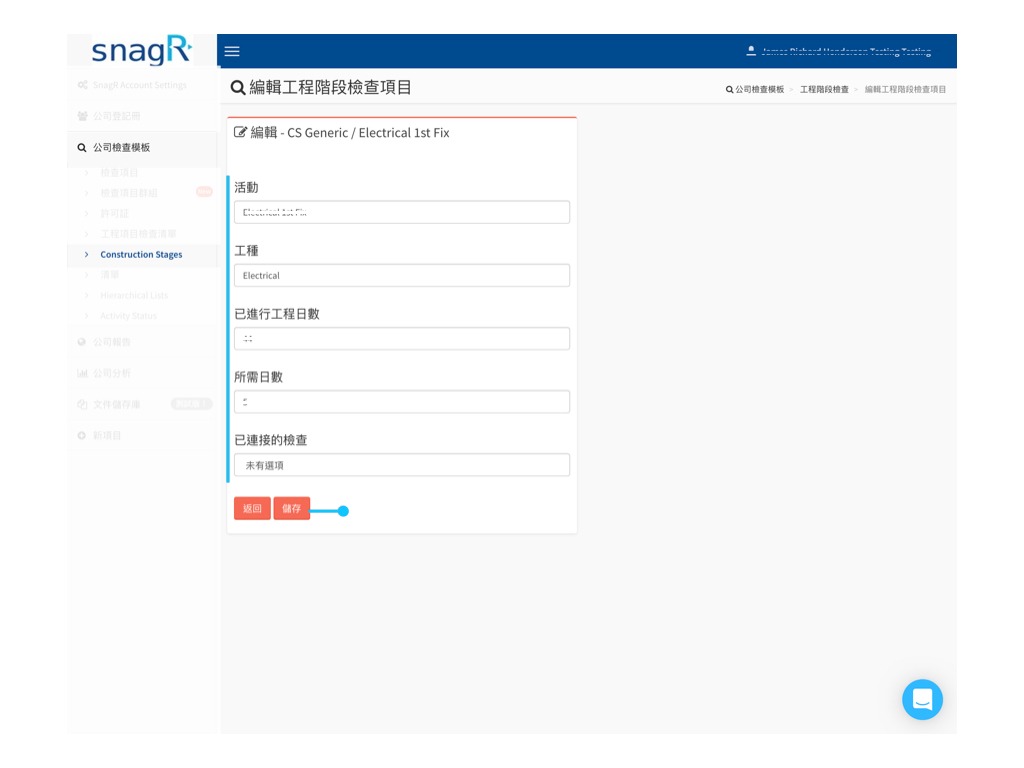The image size is (1024, 768).
Task: Click the 活動 input field
Action: (x=402, y=212)
